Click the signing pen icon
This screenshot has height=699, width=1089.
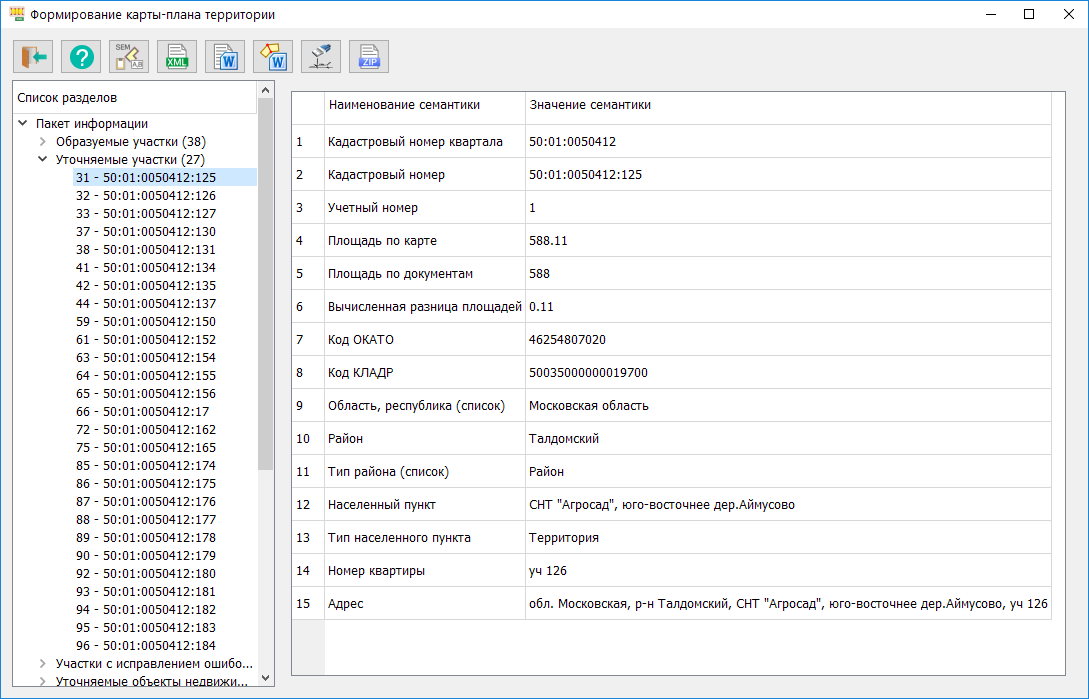(x=321, y=57)
